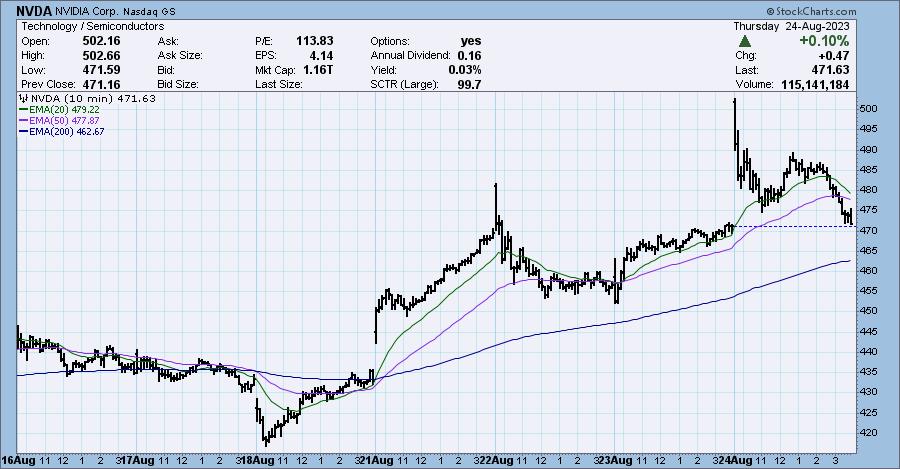Click the 450 price axis label
The width and height of the screenshot is (900, 469).
tap(868, 311)
